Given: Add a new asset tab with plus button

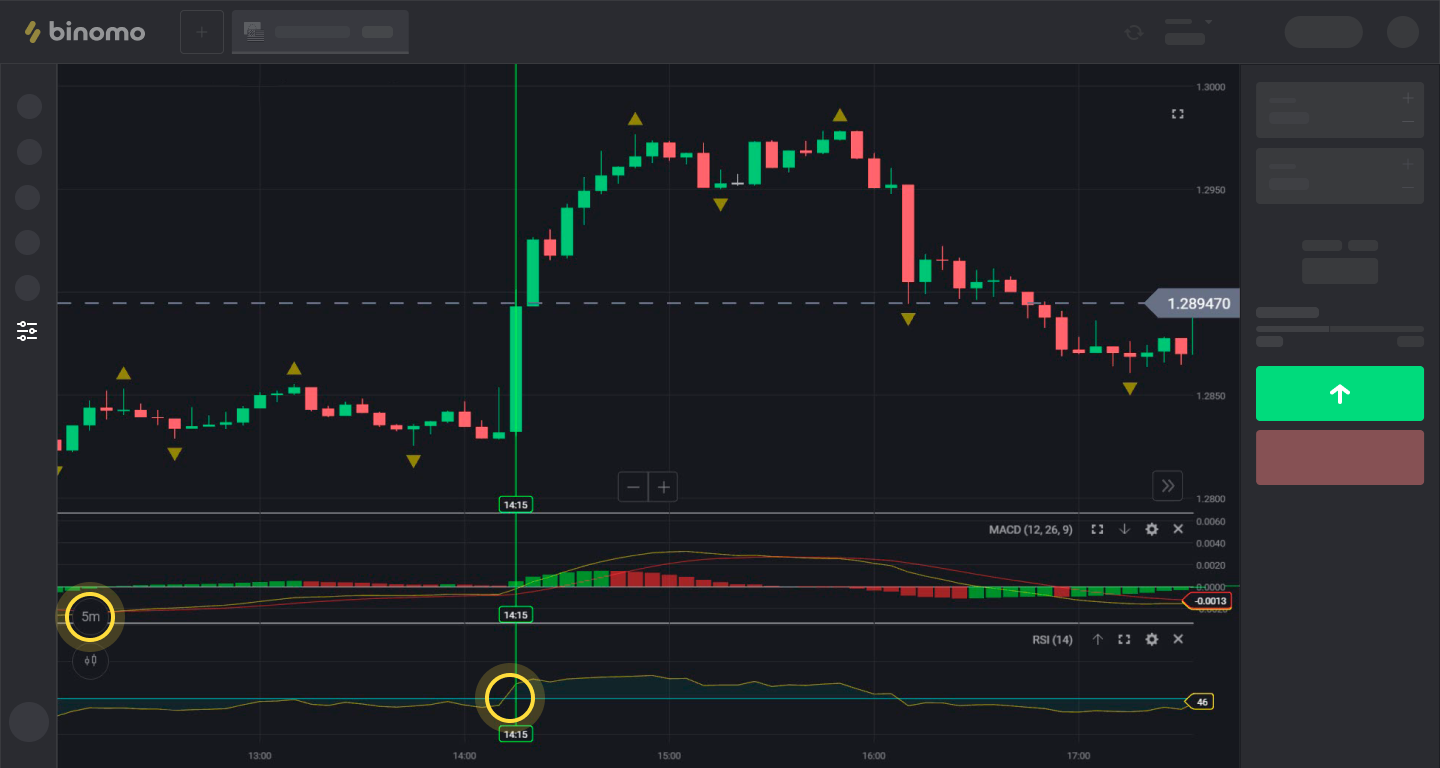Looking at the screenshot, I should 201,32.
